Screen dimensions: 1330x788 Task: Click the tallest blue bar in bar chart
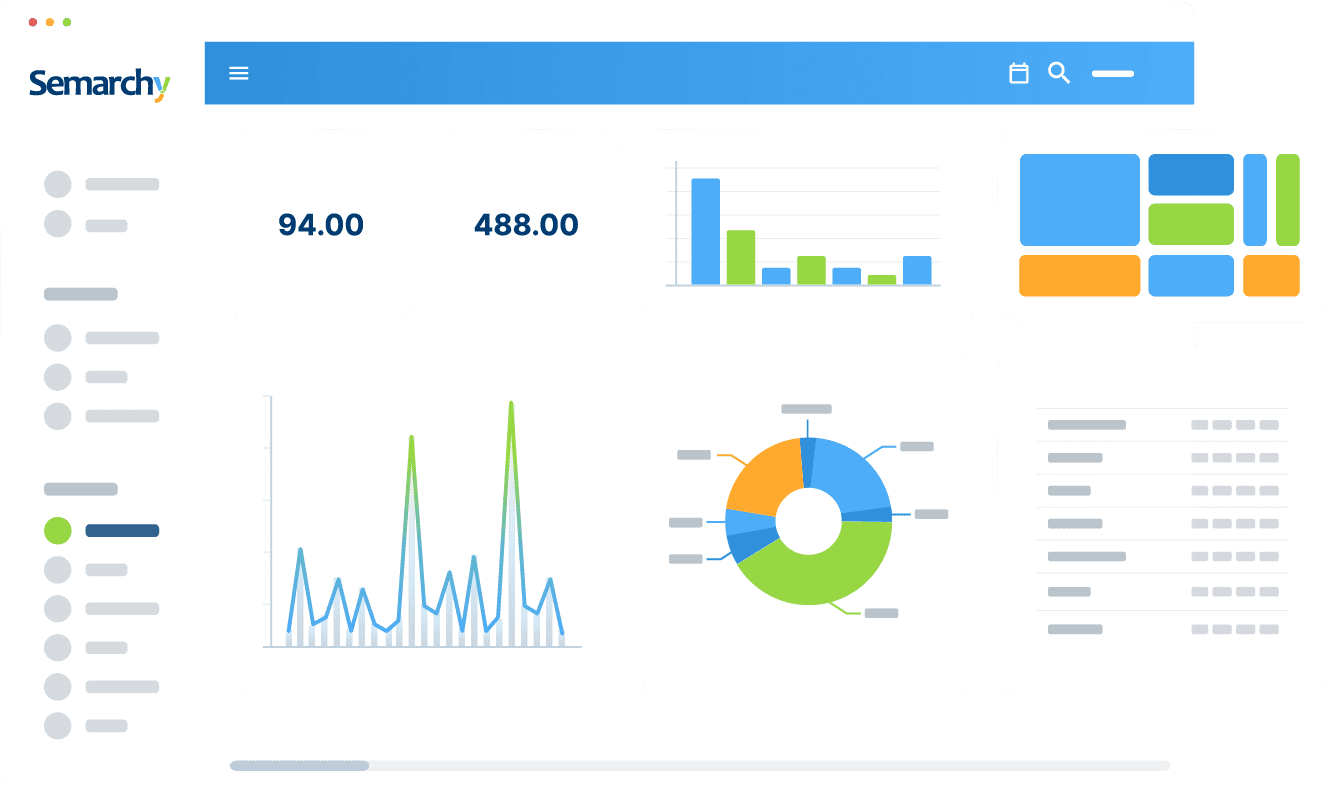tap(706, 231)
